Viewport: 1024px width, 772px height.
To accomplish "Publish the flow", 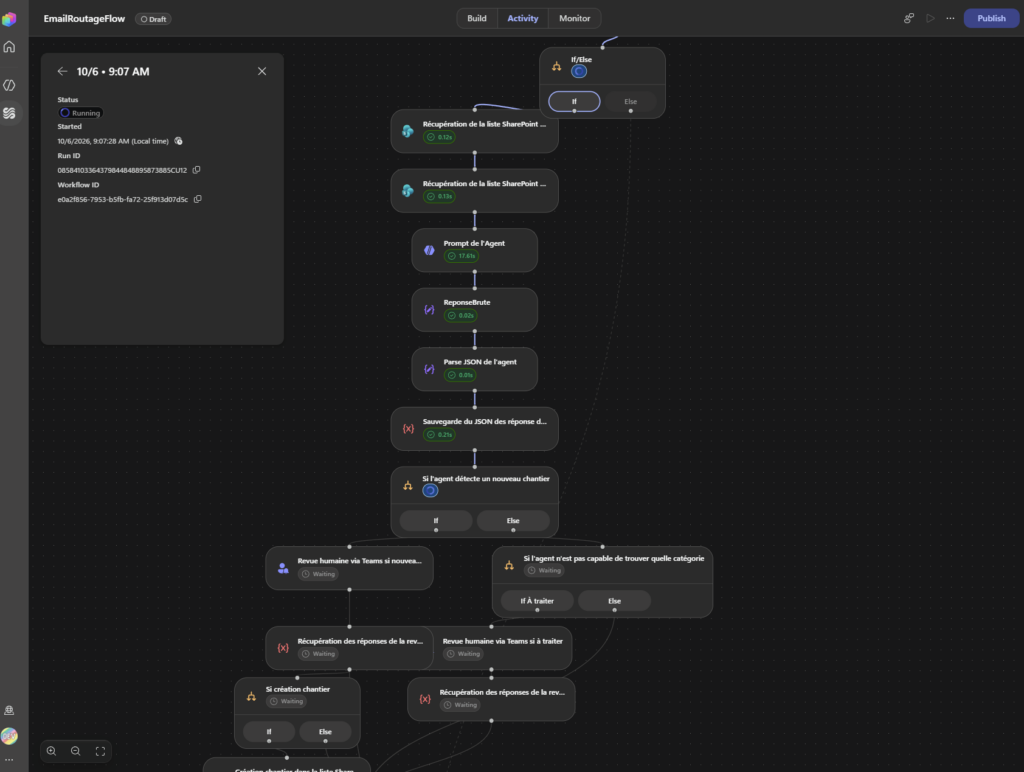I will click(x=991, y=18).
